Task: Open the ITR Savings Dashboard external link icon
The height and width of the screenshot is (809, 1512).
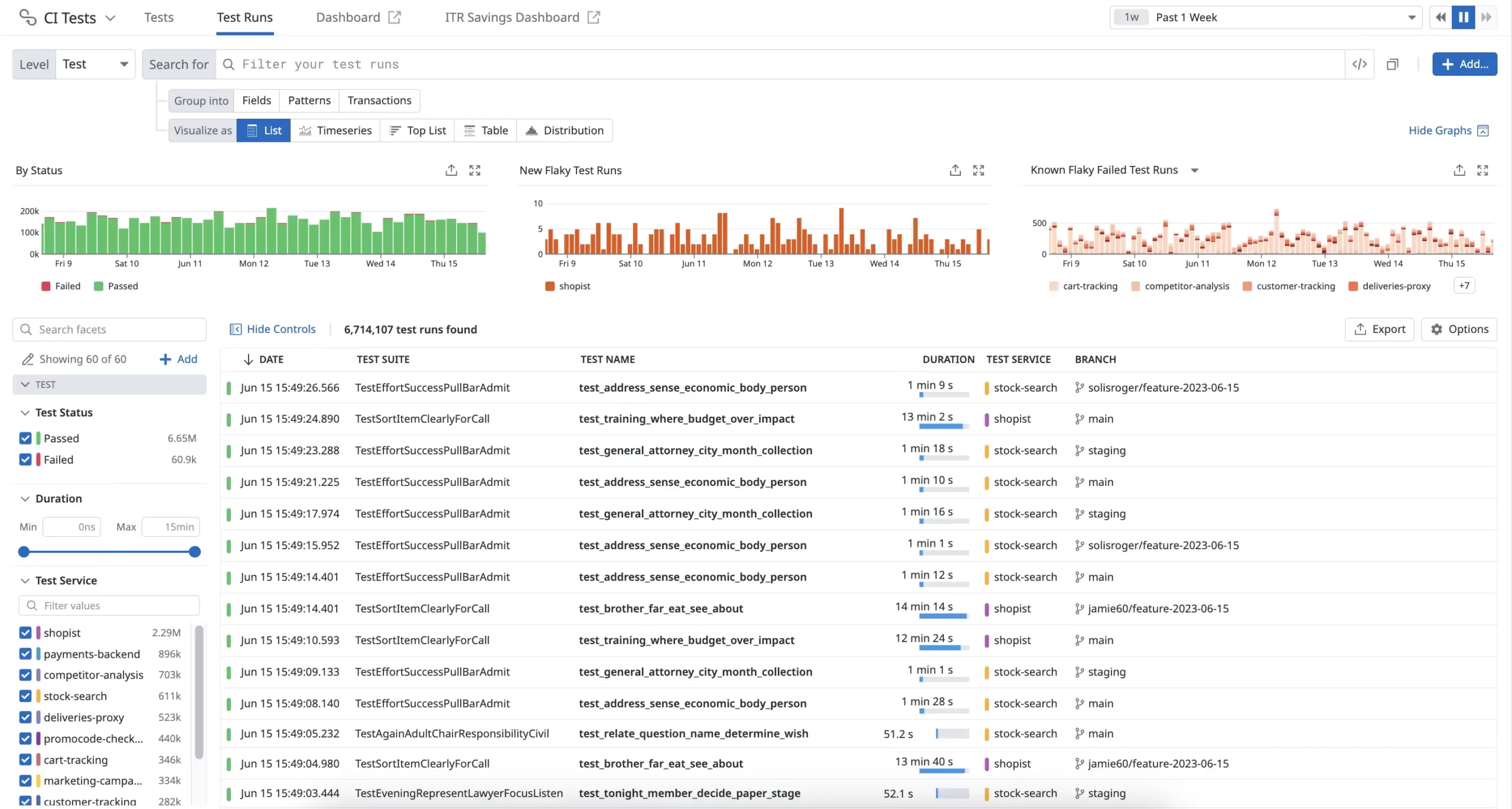Action: 594,17
